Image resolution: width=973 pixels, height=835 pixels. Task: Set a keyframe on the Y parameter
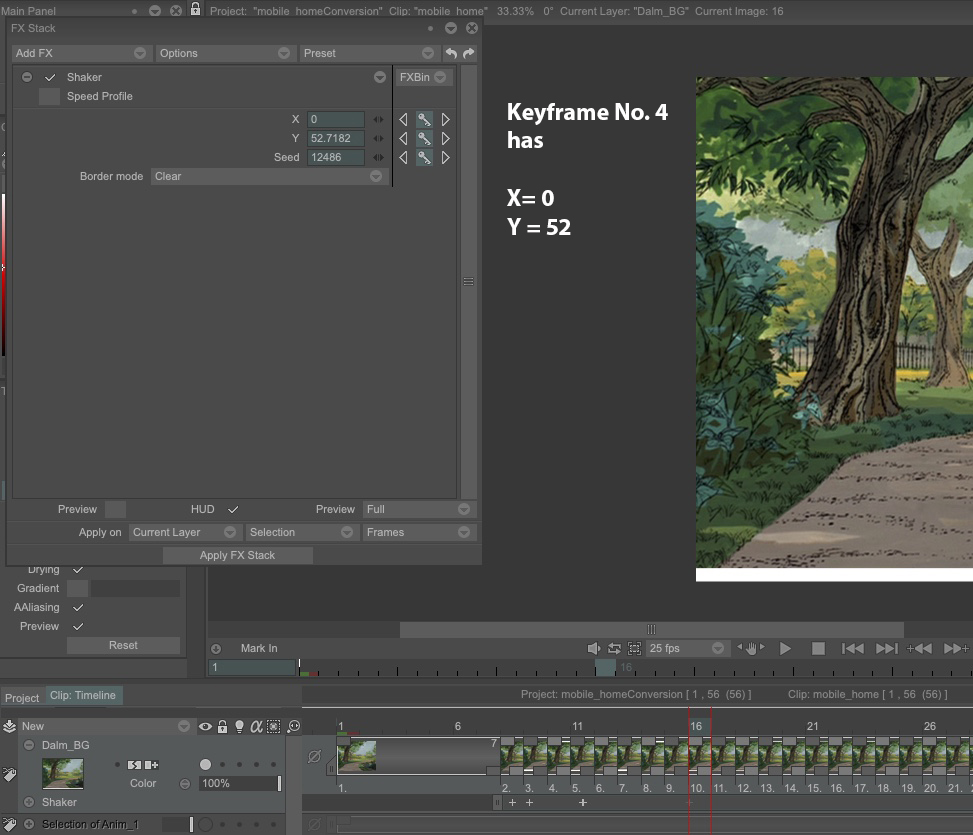coord(424,138)
